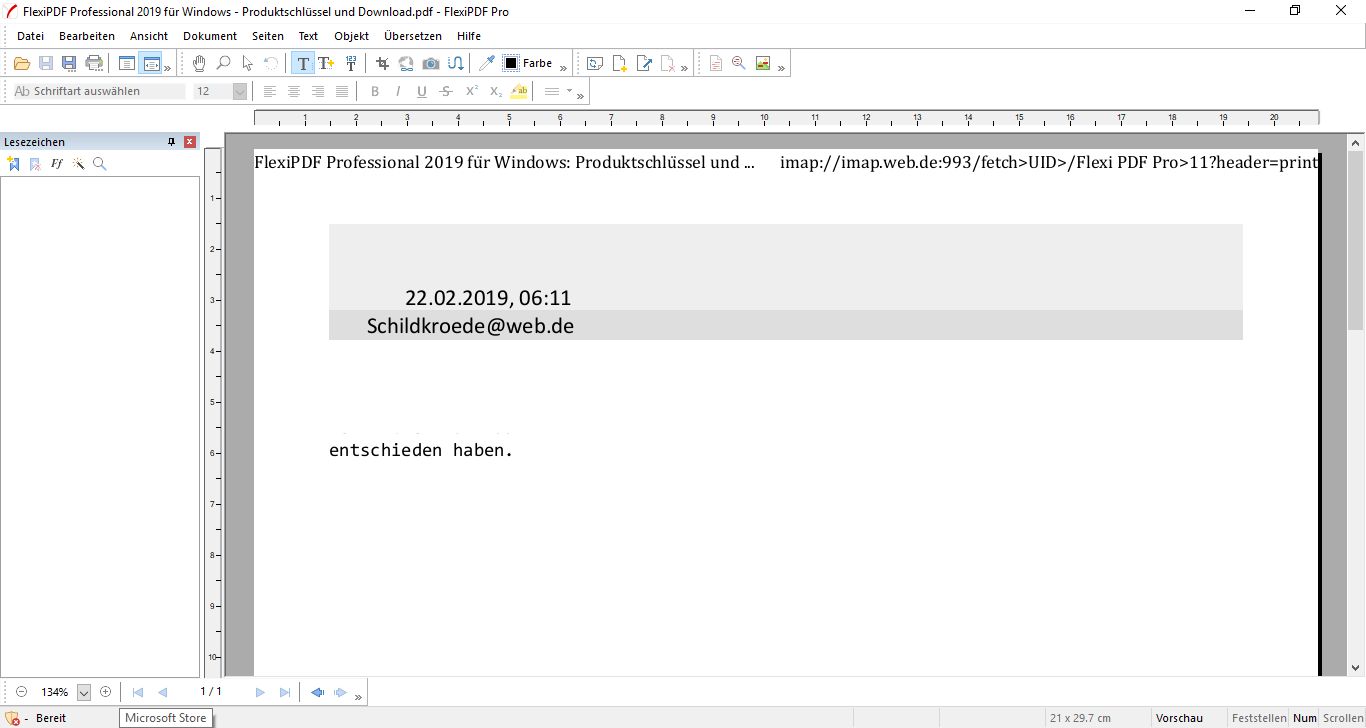Add a new bookmark in Lesezeichen panel

pyautogui.click(x=13, y=164)
